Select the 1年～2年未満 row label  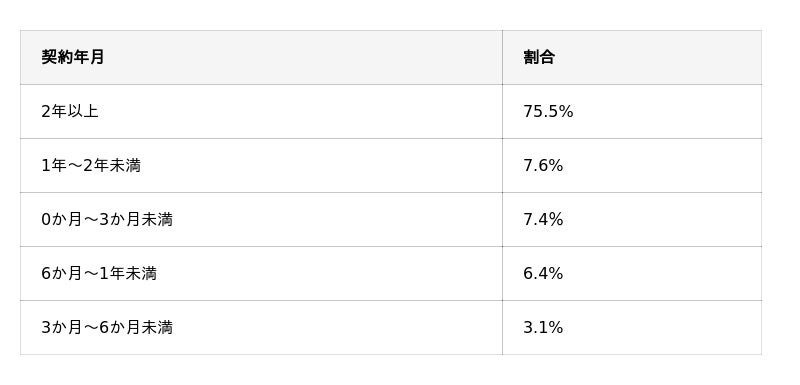[x=91, y=166]
